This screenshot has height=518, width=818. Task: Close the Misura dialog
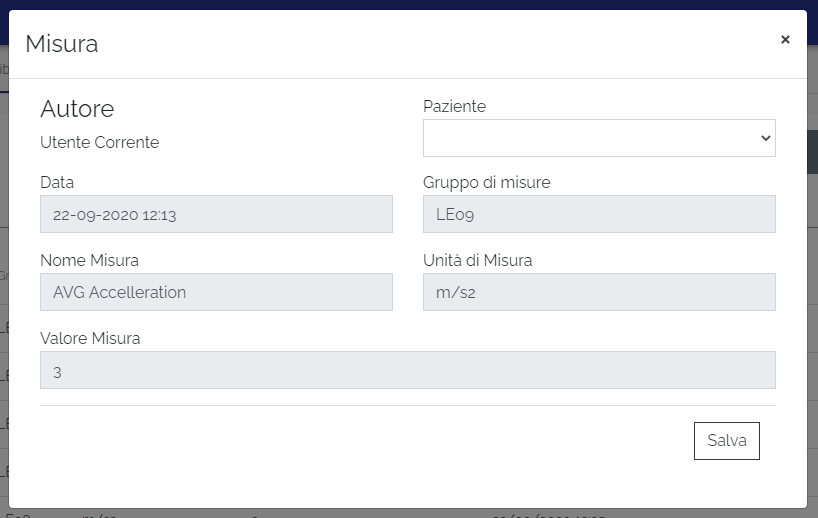785,39
